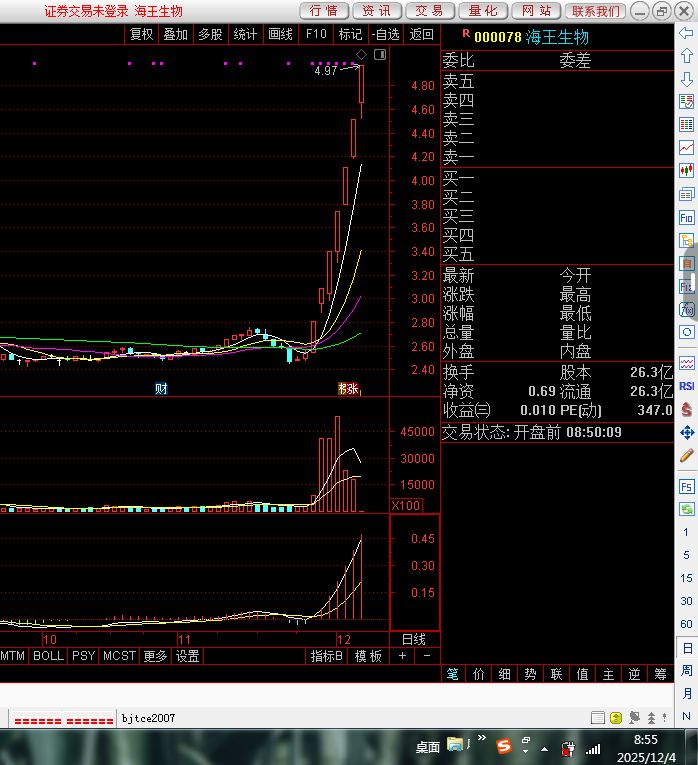Click the 叠加 overlay button
This screenshot has height=765, width=698.
pos(176,34)
